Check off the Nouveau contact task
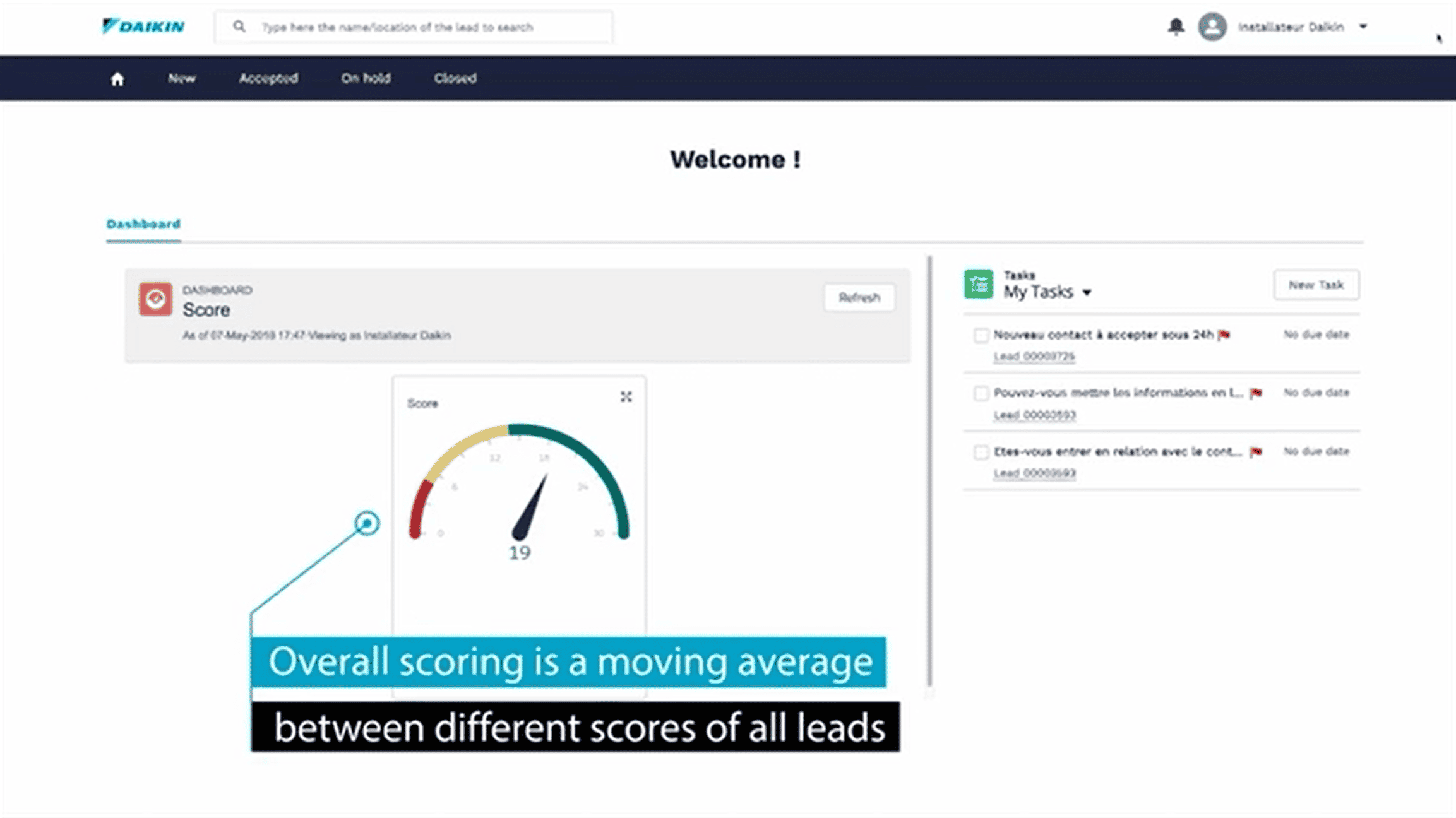The width and height of the screenshot is (1456, 818). coord(981,335)
